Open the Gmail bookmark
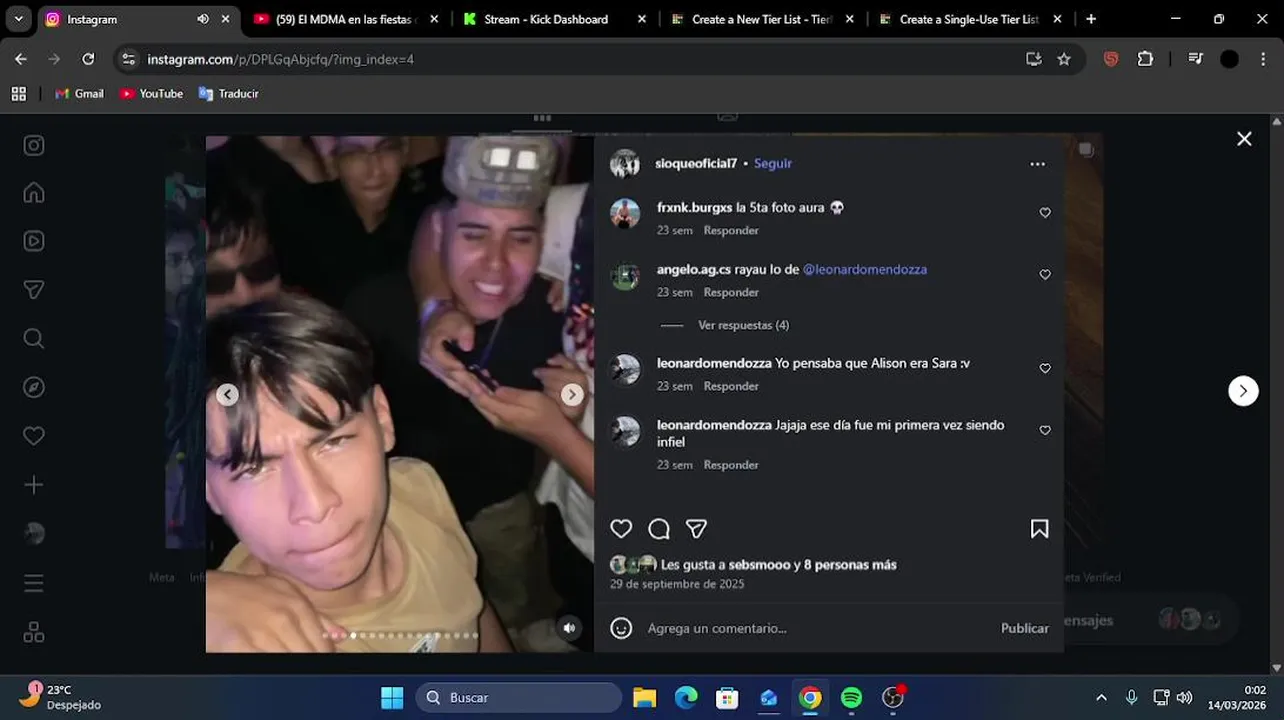The image size is (1284, 720). pos(79,94)
